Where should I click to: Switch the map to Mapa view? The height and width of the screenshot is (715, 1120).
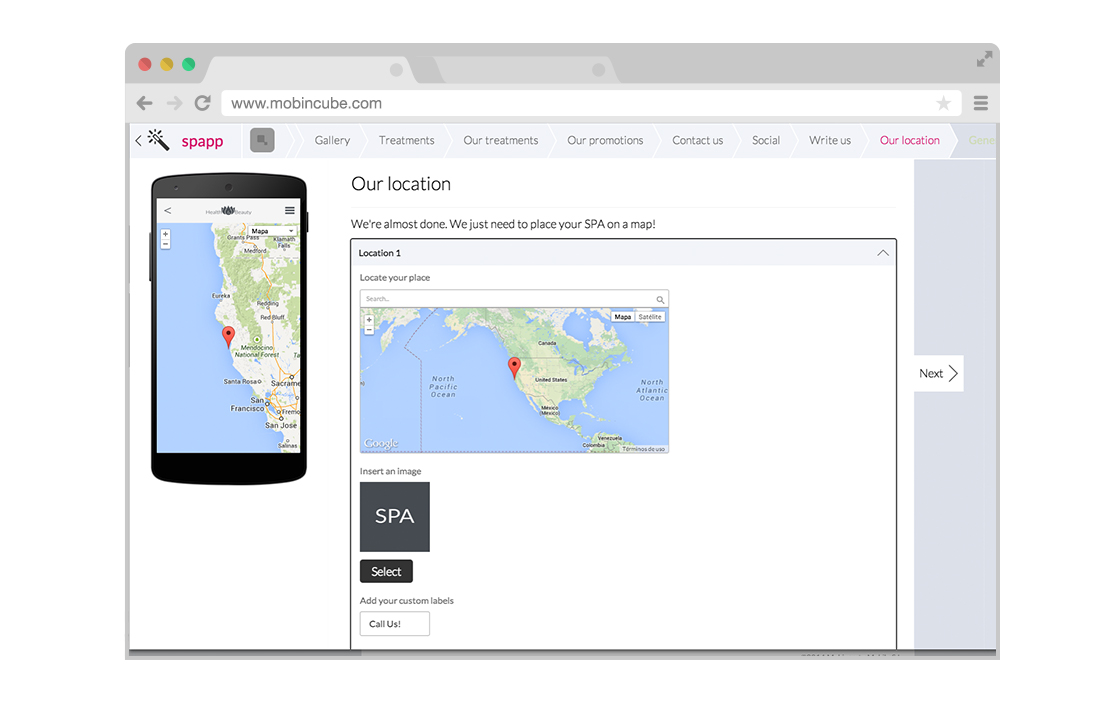[x=623, y=316]
